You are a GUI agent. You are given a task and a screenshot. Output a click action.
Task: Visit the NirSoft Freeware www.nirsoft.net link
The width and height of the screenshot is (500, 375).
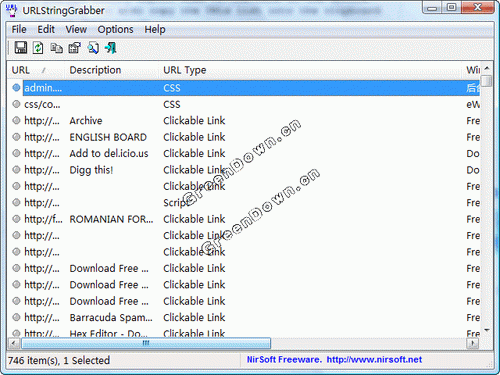(334, 359)
